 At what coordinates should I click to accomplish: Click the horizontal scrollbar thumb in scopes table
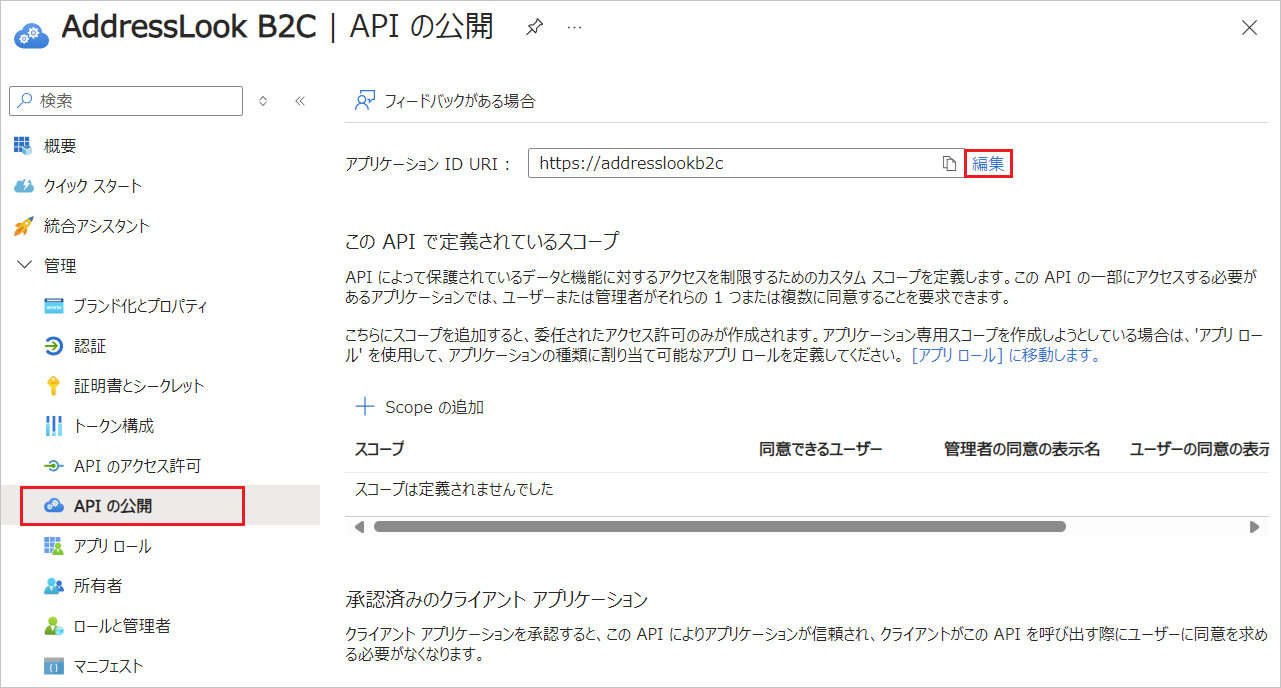pos(719,526)
